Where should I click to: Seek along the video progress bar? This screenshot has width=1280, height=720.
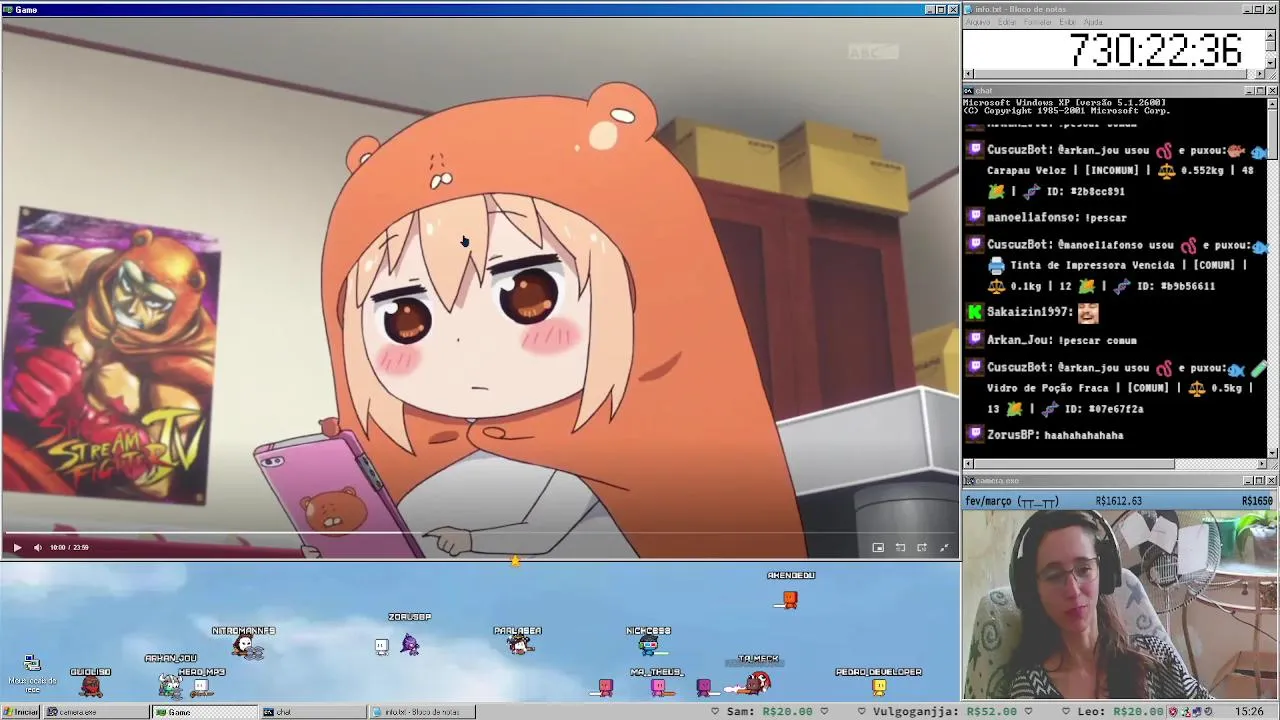coord(480,534)
